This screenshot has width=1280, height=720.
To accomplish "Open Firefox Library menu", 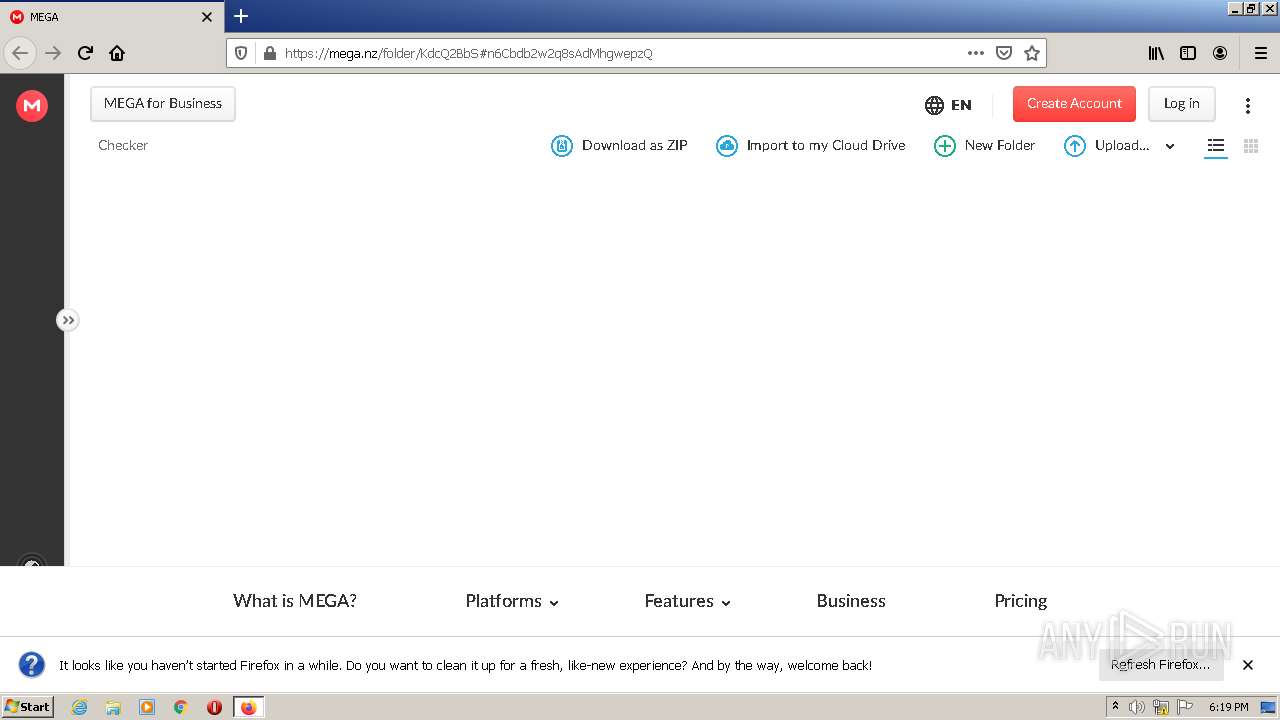I will pyautogui.click(x=1156, y=53).
